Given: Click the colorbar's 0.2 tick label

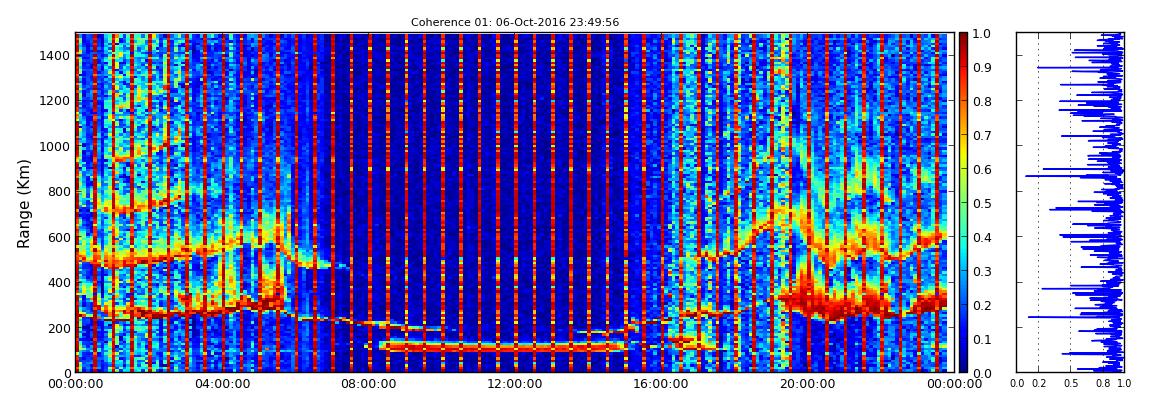Looking at the screenshot, I should tap(983, 305).
